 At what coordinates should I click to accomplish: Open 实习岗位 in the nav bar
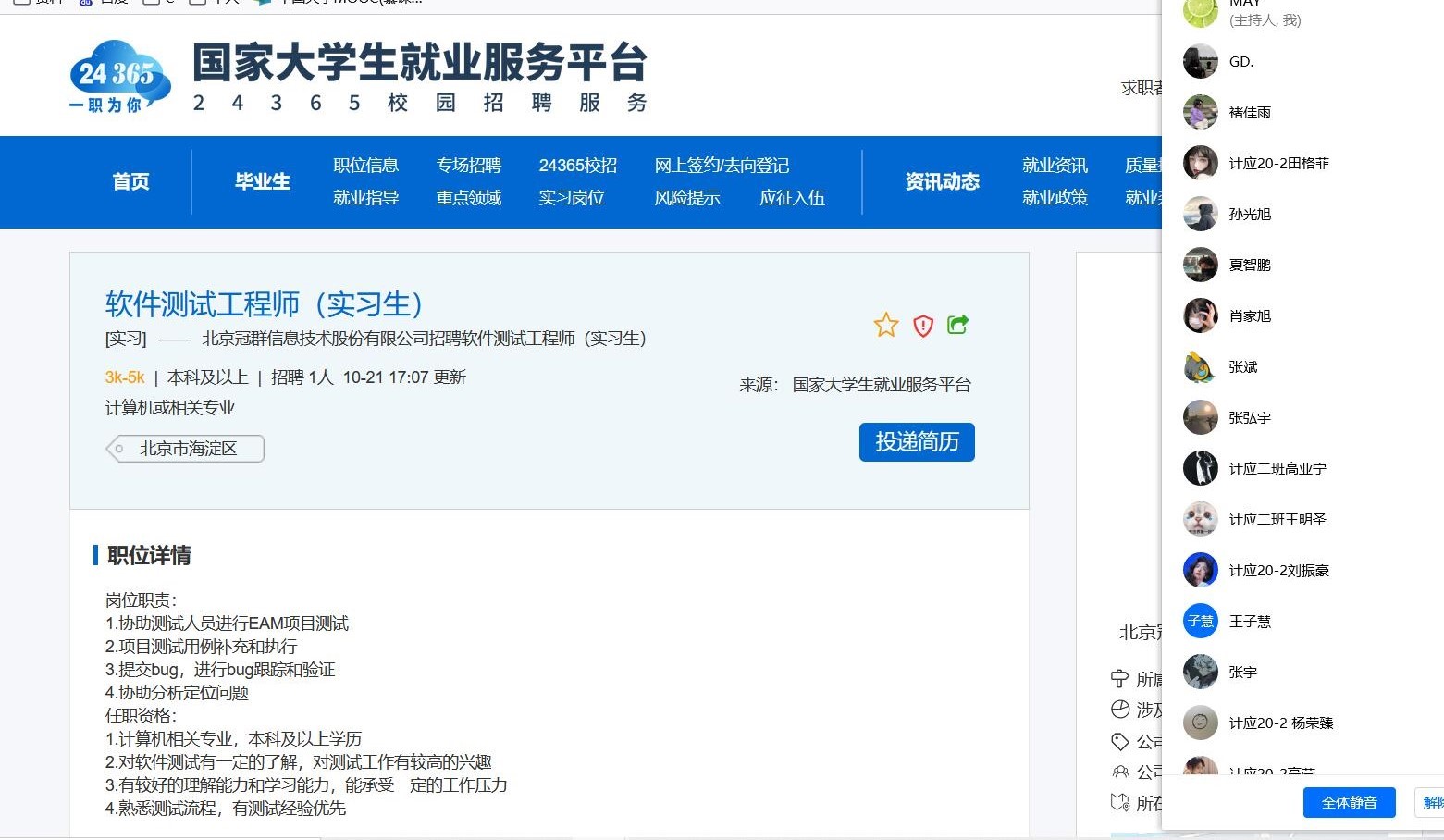click(x=572, y=198)
